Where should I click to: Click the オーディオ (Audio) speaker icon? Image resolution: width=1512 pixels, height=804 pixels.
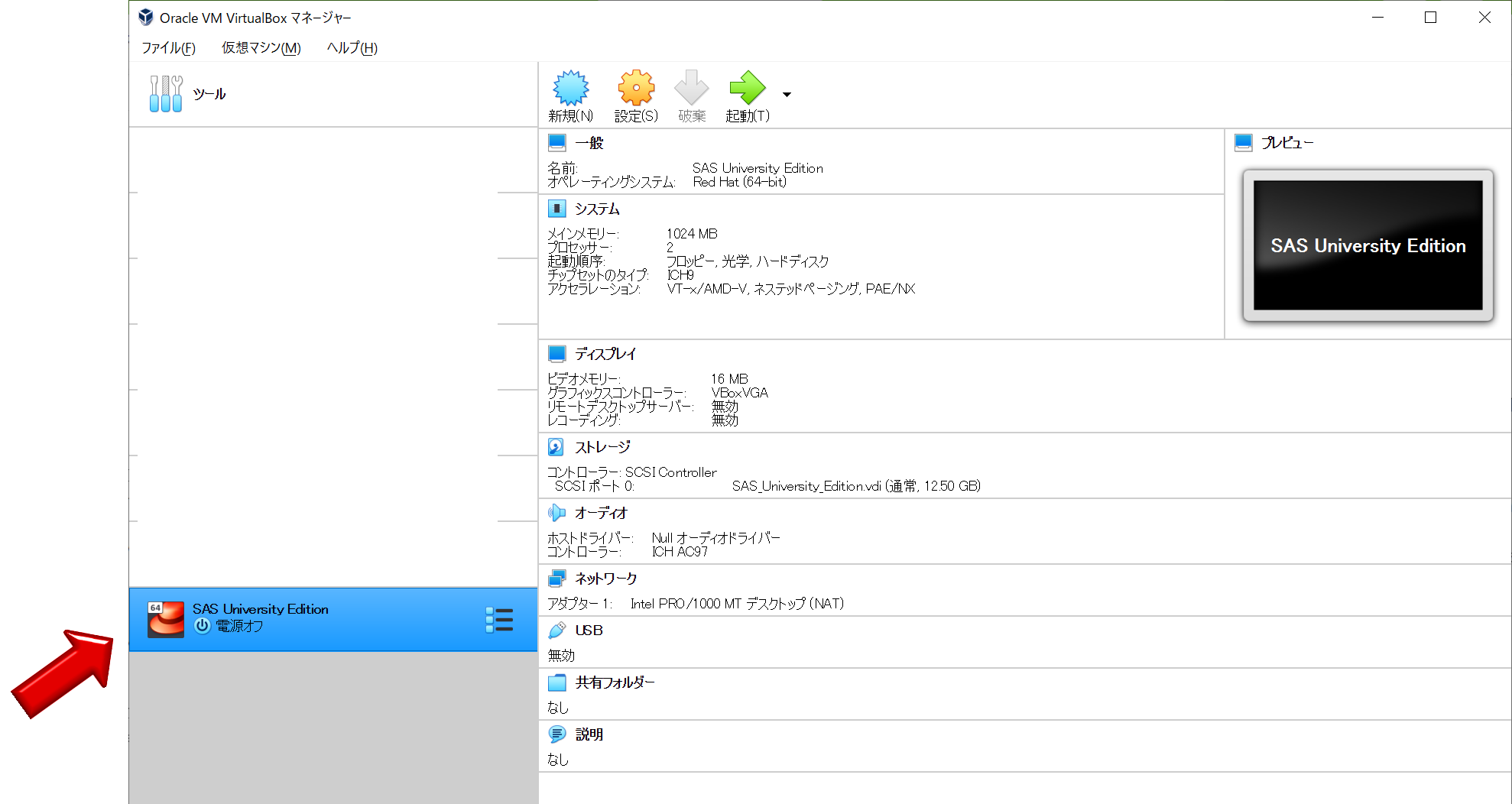click(557, 513)
